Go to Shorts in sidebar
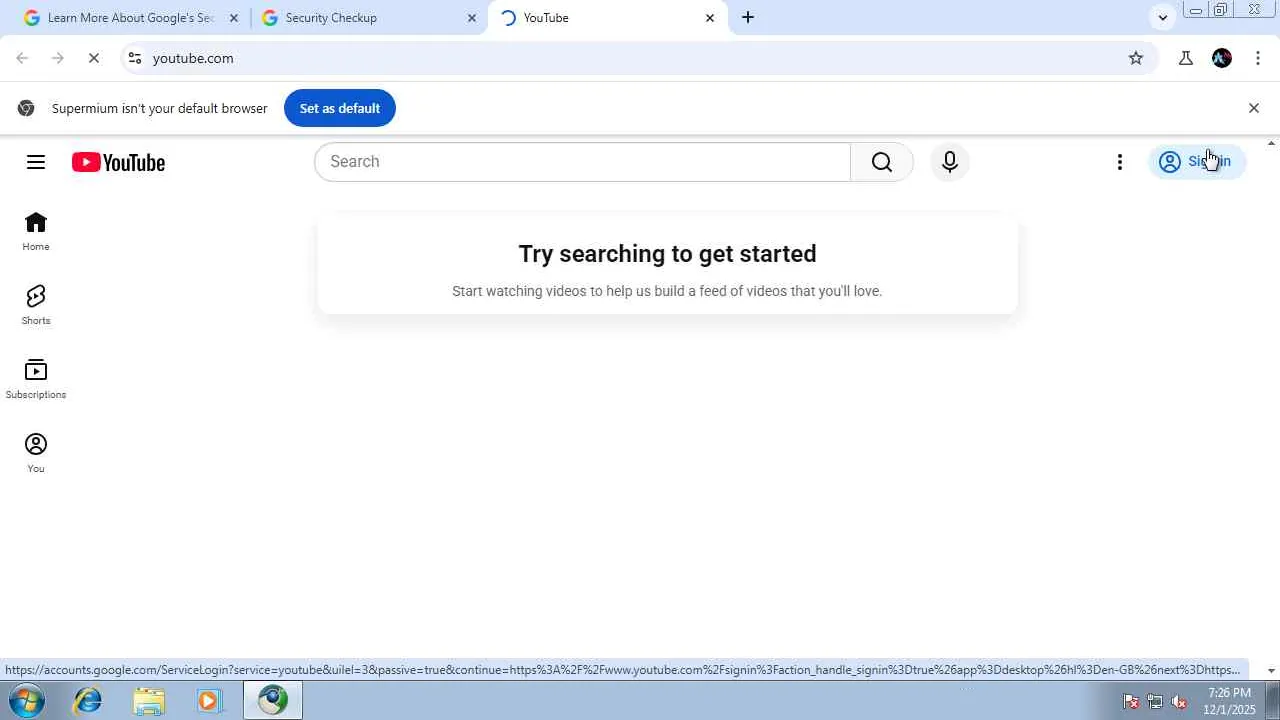This screenshot has height=720, width=1280. click(x=36, y=305)
